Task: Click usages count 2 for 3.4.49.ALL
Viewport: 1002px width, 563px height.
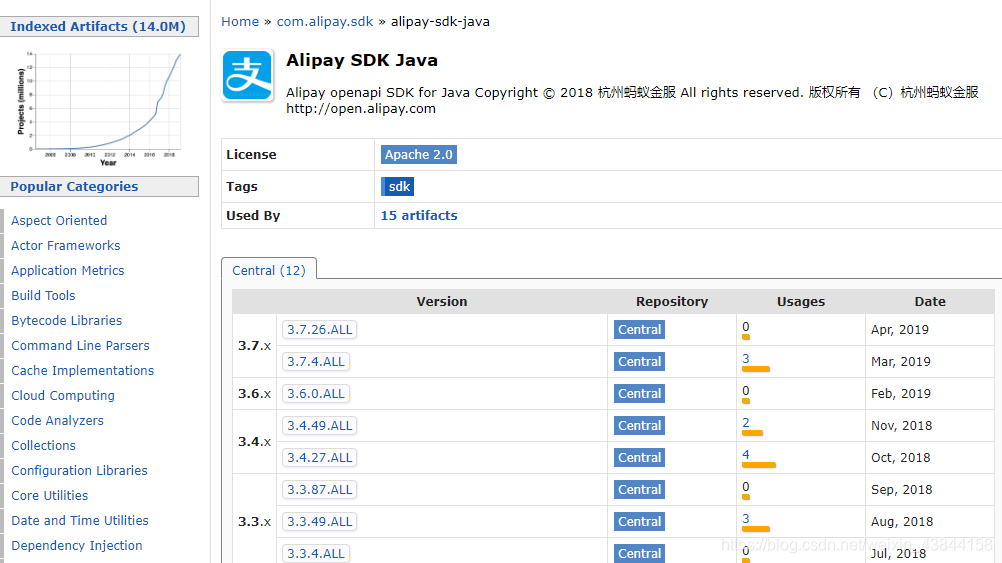Action: point(746,422)
